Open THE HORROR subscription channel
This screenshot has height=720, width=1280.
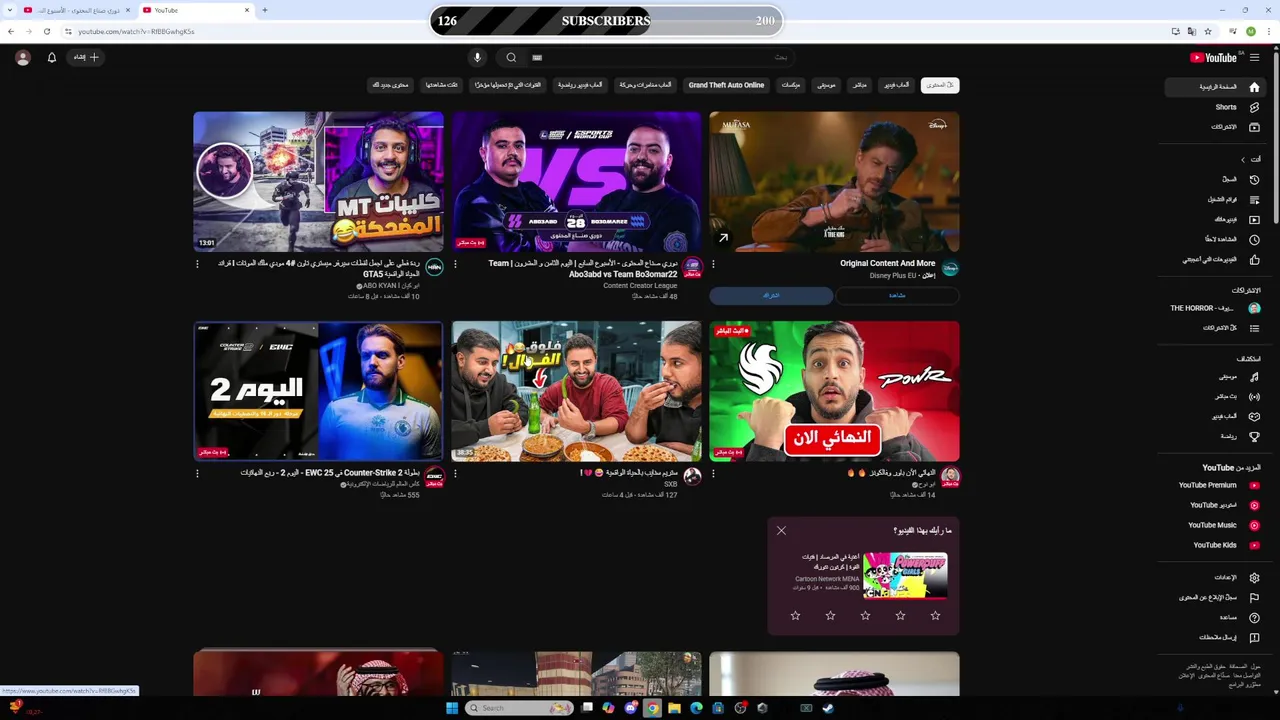(x=1214, y=308)
